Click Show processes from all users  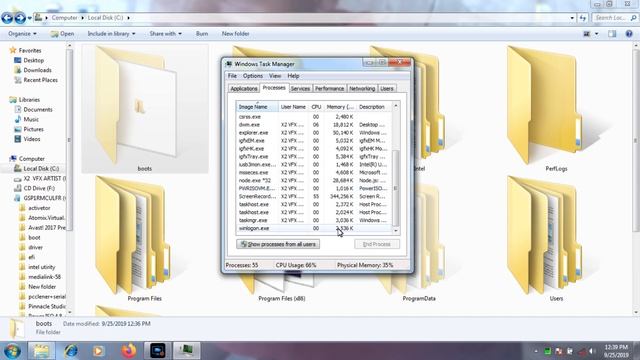(278, 244)
